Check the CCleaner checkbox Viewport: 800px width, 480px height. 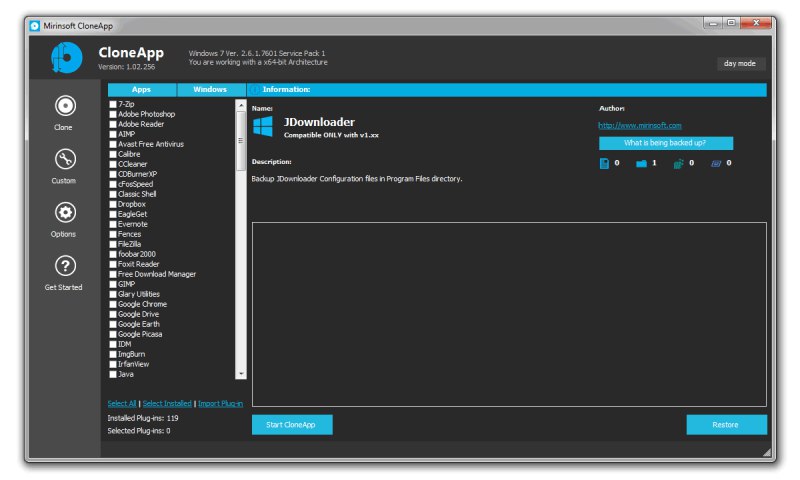113,164
